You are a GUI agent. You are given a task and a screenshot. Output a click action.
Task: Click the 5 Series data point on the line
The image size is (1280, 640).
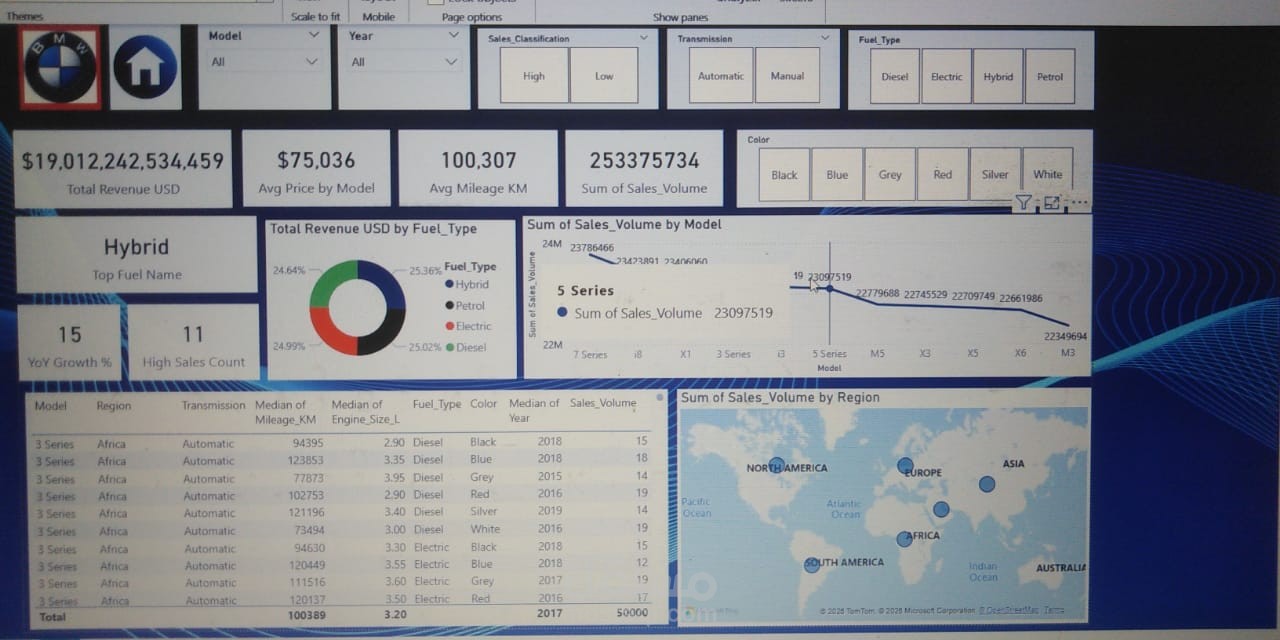pos(829,289)
